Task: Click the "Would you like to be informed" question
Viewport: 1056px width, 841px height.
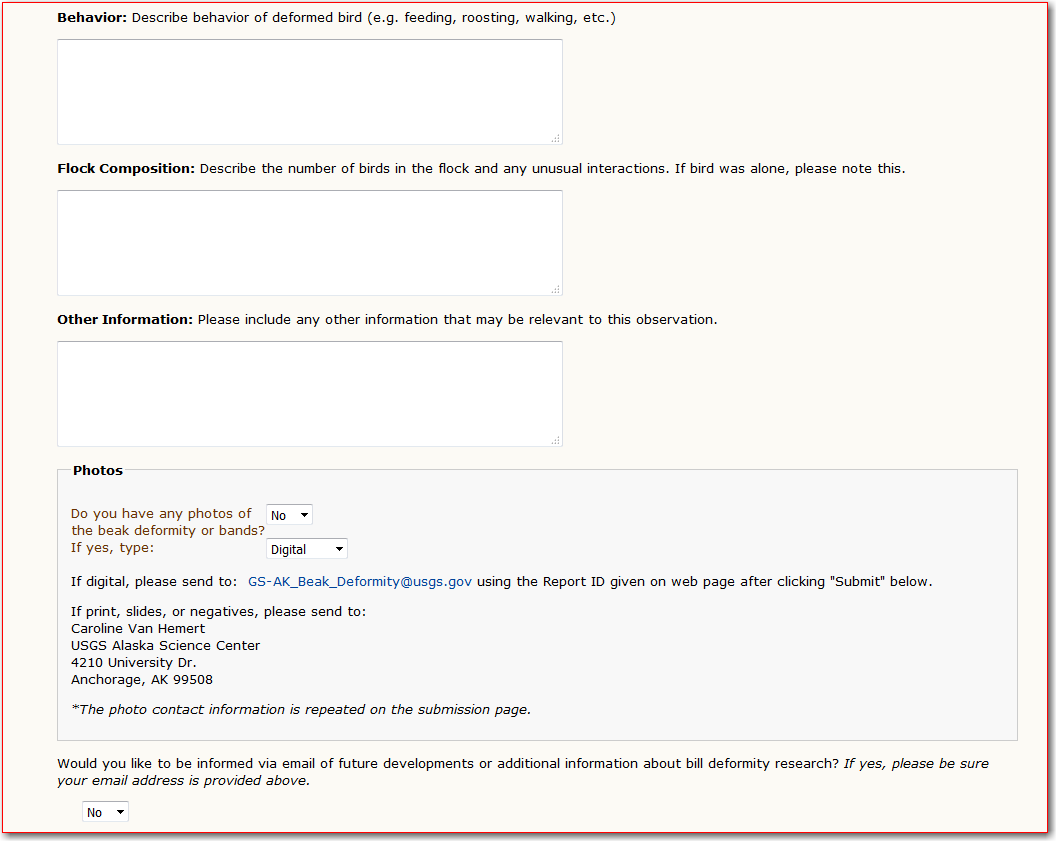Action: pos(447,763)
